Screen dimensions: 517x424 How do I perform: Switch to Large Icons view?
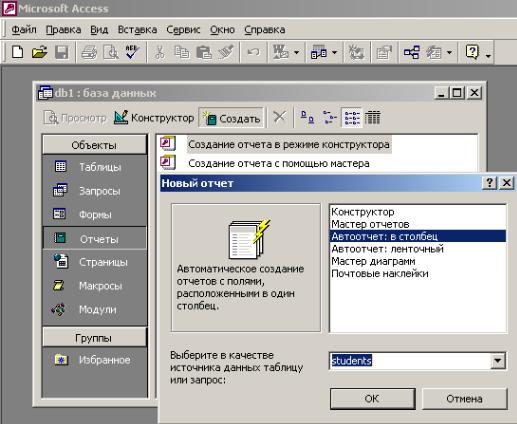pyautogui.click(x=307, y=117)
